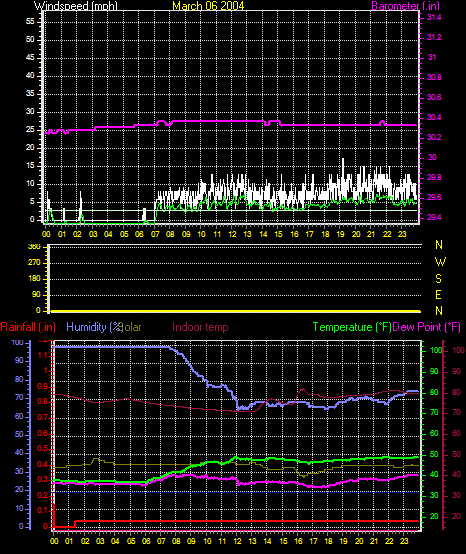
Task: Click the yellow wind direction line
Action: coord(236,311)
